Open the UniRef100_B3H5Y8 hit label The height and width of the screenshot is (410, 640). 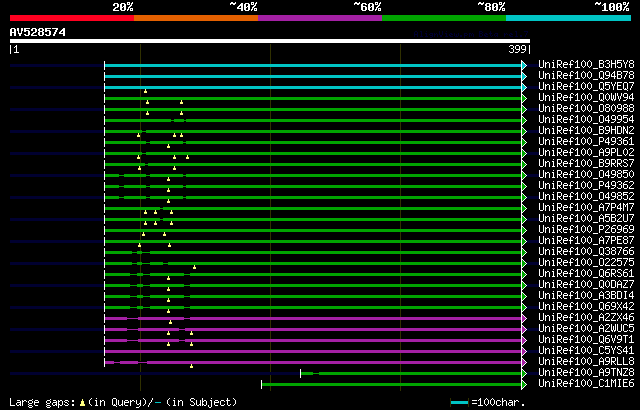coord(586,64)
